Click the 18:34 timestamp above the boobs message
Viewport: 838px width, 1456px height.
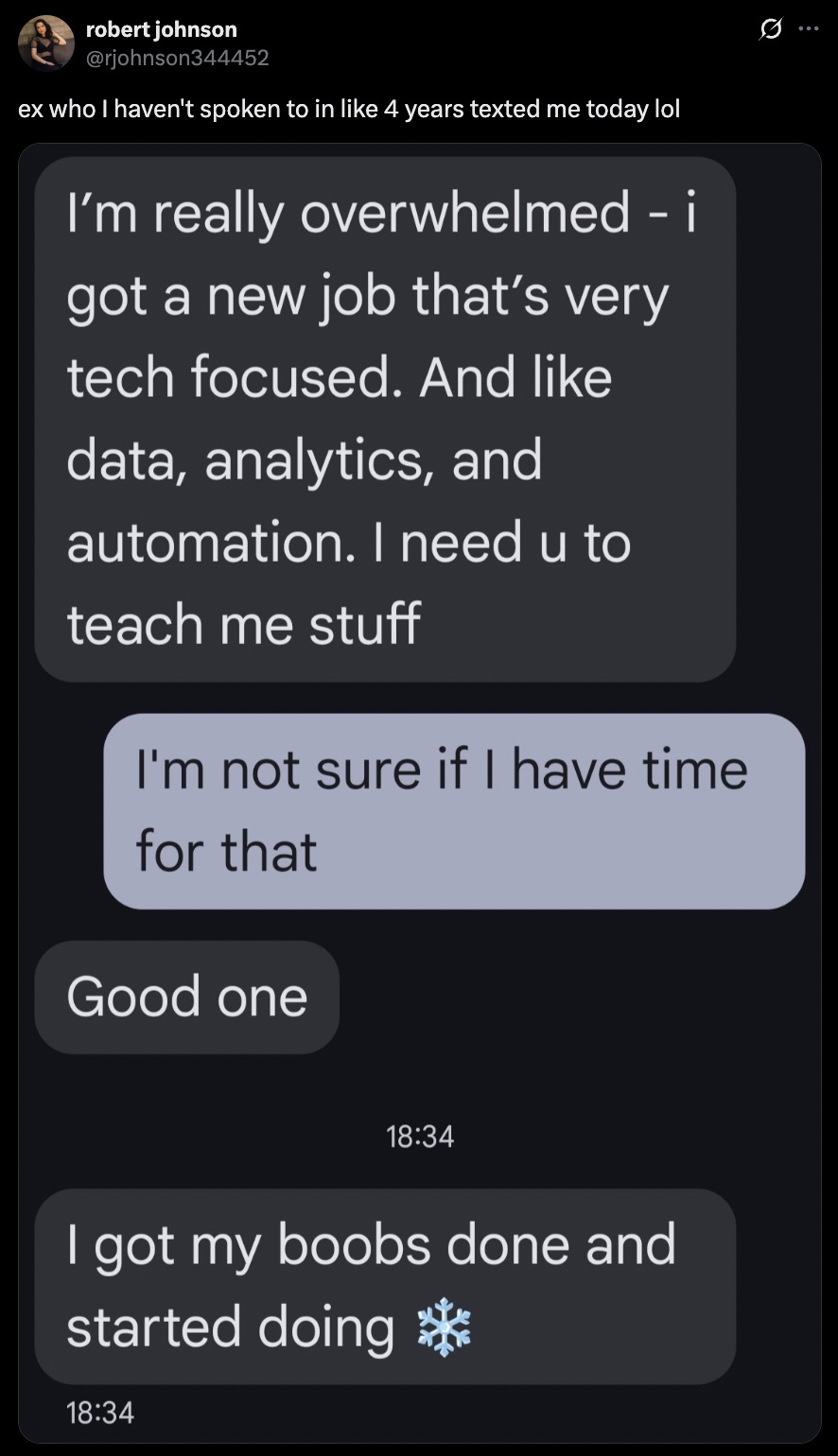point(419,1136)
